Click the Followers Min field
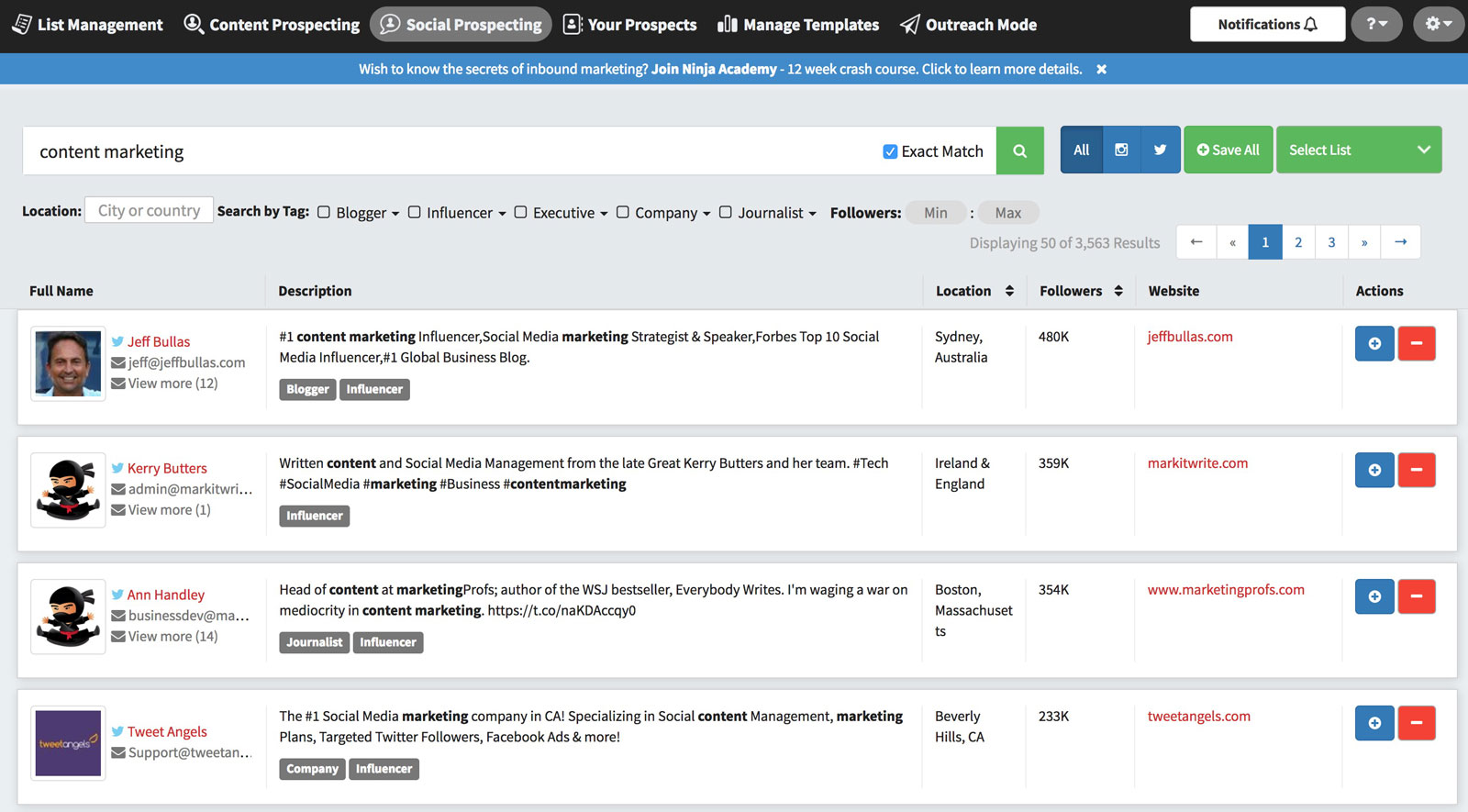This screenshot has height=812, width=1468. click(x=936, y=212)
